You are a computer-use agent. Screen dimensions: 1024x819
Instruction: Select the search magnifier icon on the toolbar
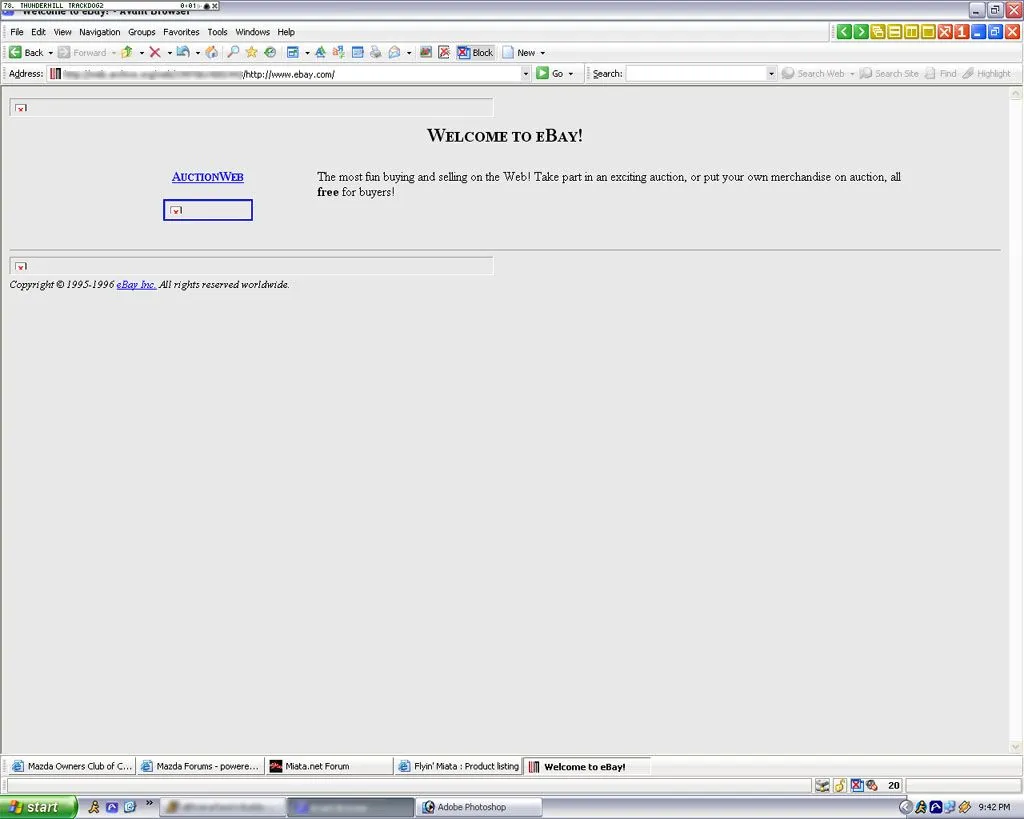[x=232, y=52]
